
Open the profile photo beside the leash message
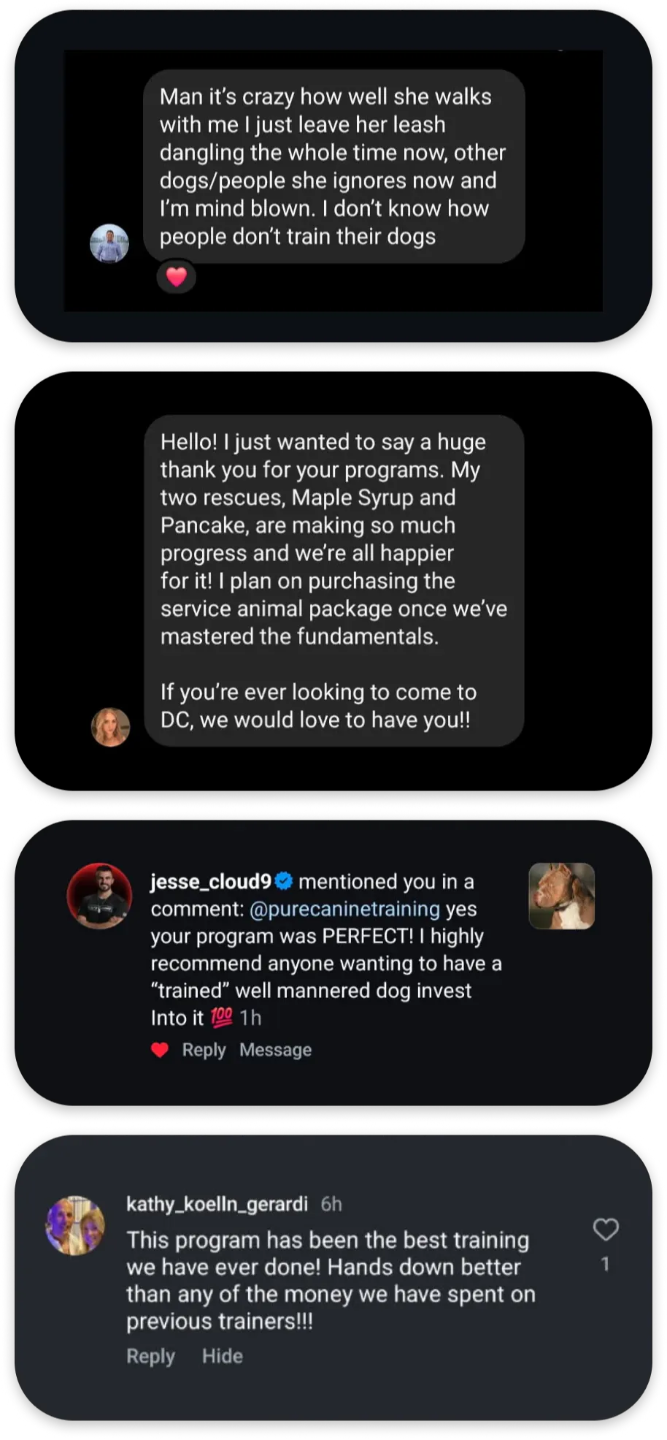(x=110, y=243)
